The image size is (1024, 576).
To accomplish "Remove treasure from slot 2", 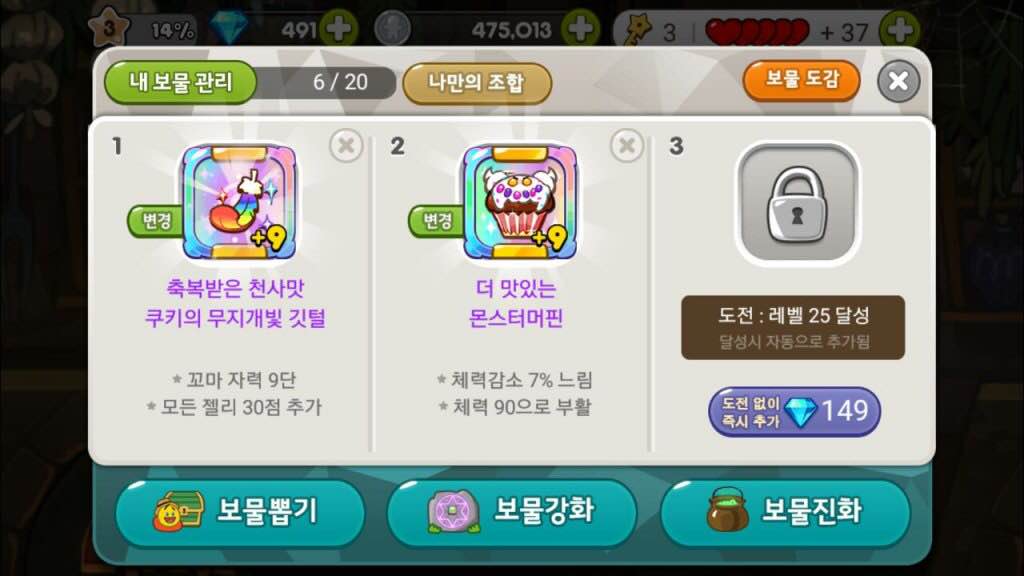I will 627,145.
